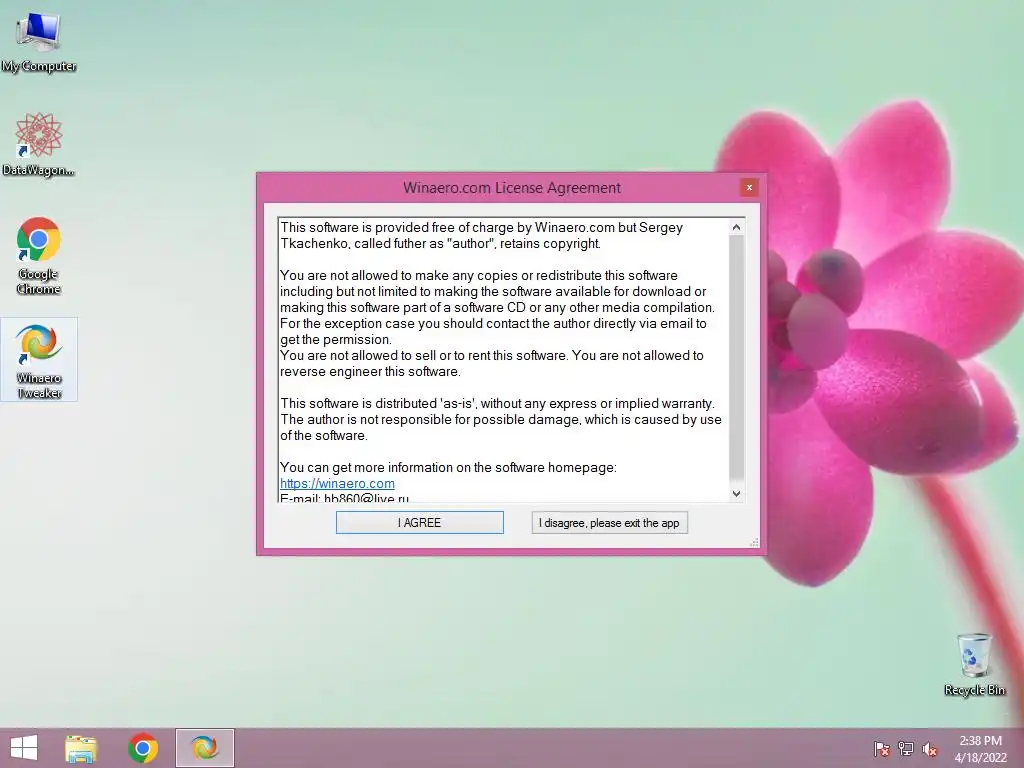Open the Windows Start button

coord(24,748)
